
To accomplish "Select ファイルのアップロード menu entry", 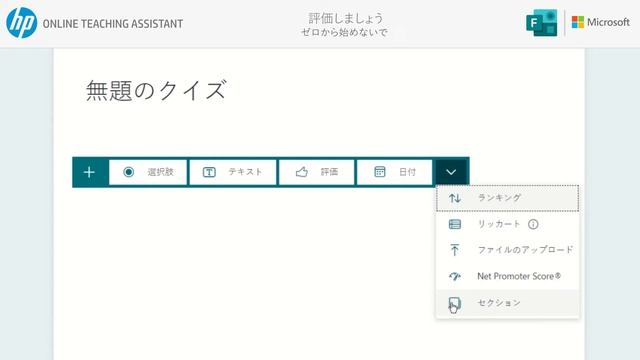I will coord(507,250).
